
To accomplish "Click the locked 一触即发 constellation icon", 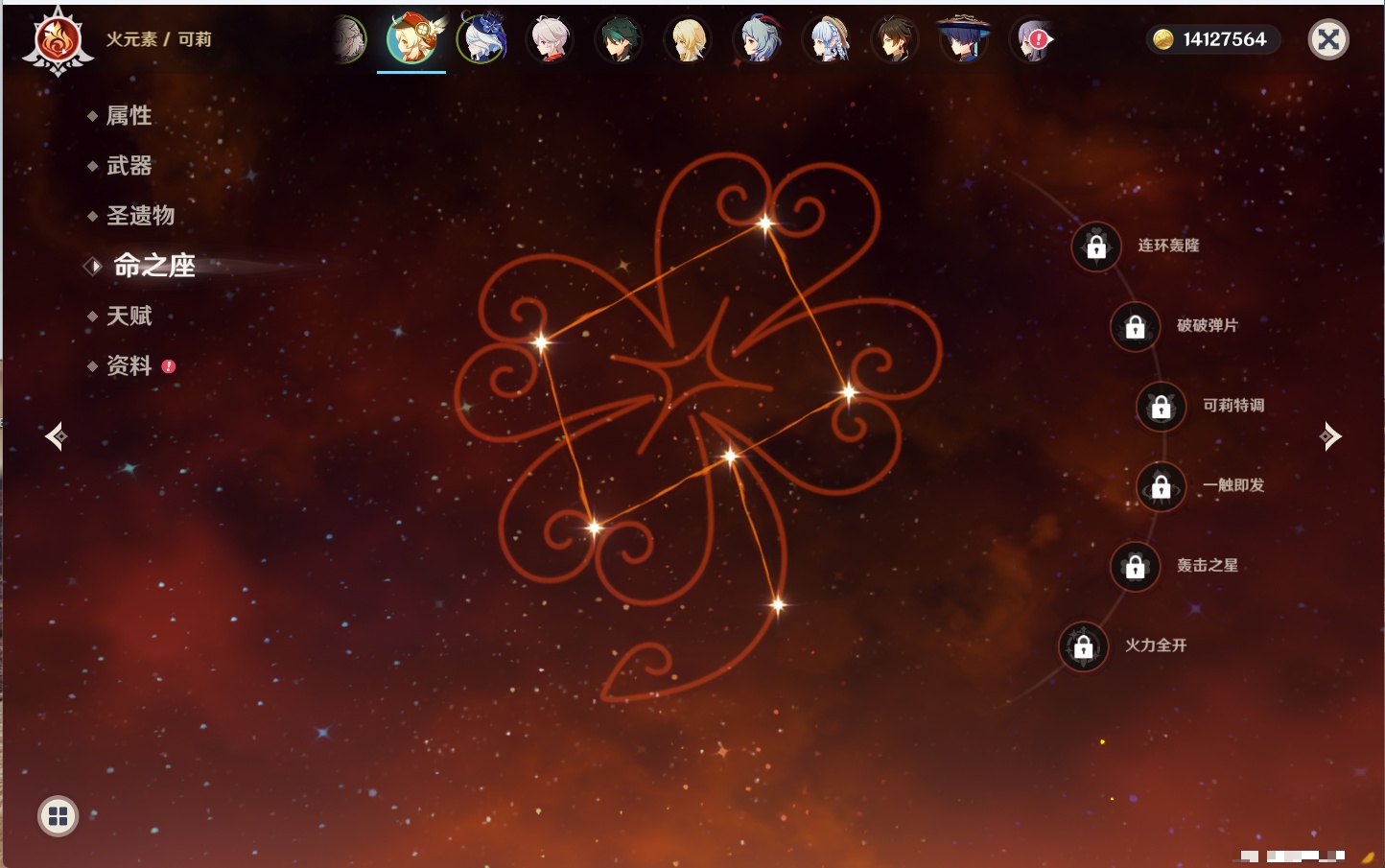I will (x=1161, y=487).
